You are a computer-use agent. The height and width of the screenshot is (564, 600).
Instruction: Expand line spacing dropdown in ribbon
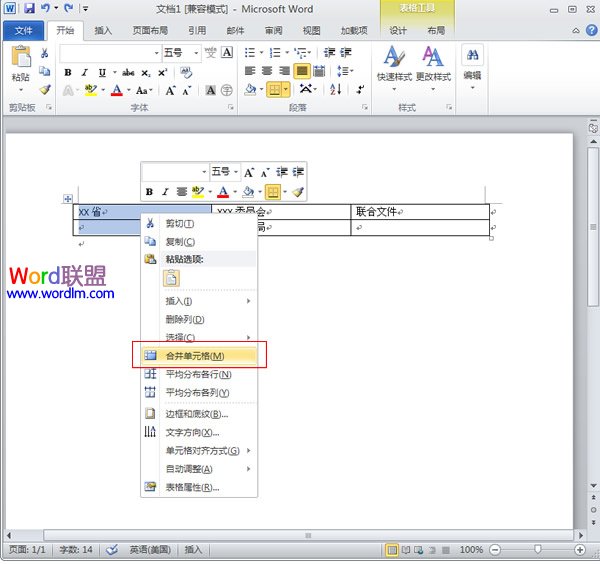click(345, 71)
